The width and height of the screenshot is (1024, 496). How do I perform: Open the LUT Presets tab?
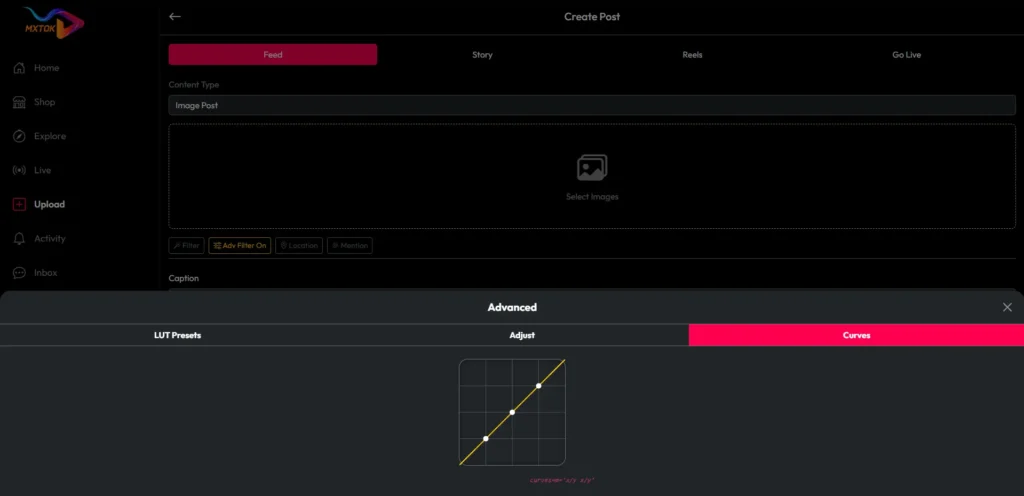click(x=178, y=335)
